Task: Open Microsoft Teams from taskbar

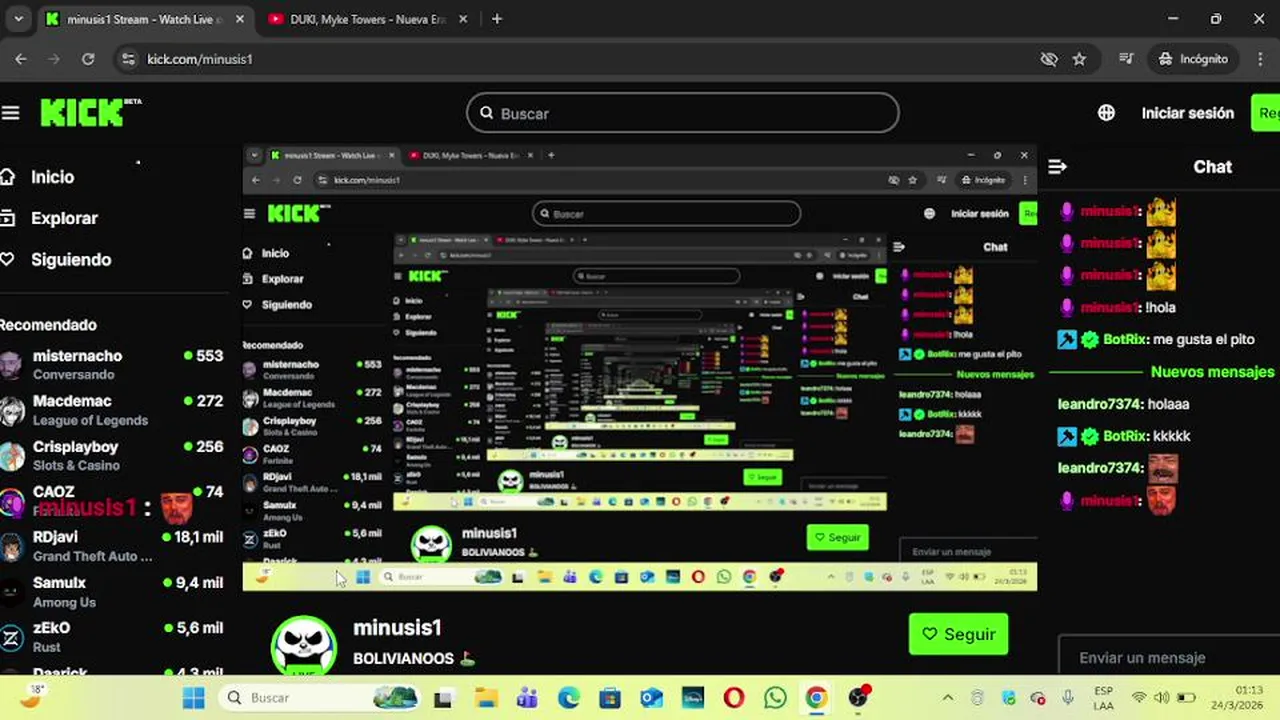Action: point(527,698)
